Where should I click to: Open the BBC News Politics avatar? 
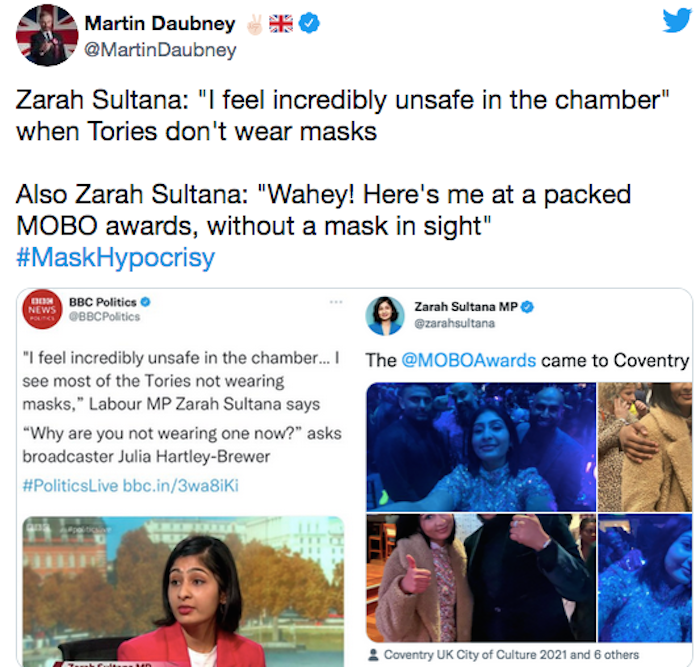click(42, 309)
